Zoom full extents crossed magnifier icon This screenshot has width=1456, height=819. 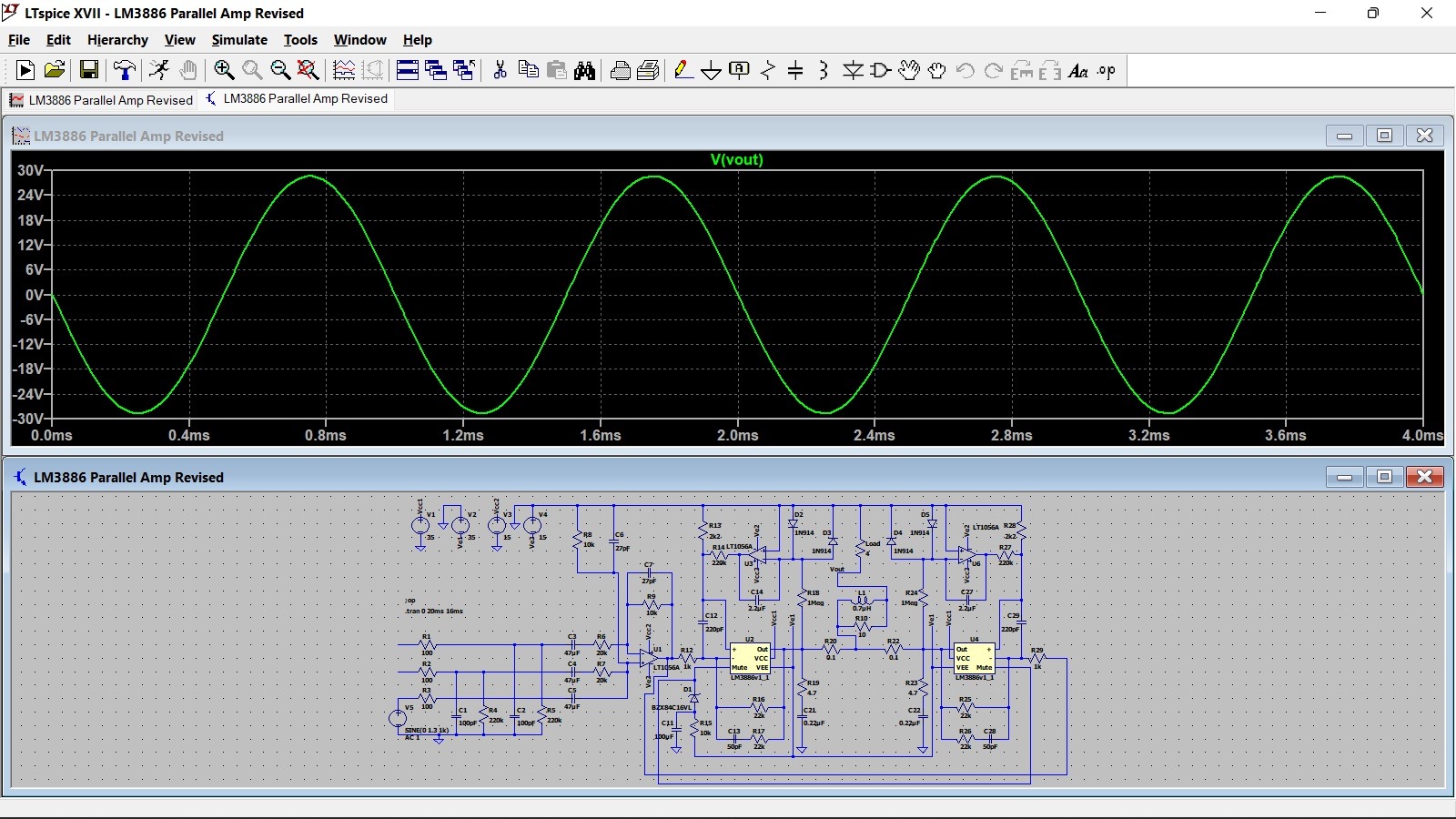[x=308, y=70]
